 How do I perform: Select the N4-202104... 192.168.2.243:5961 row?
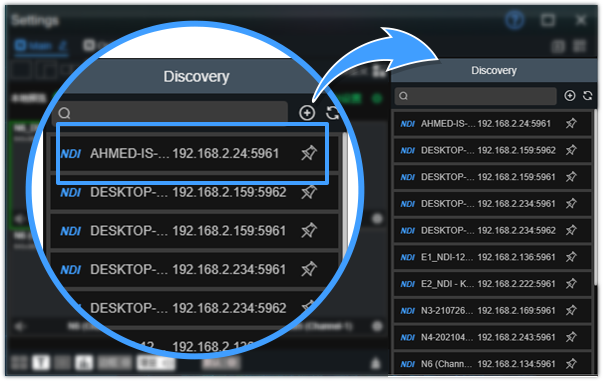pos(492,337)
